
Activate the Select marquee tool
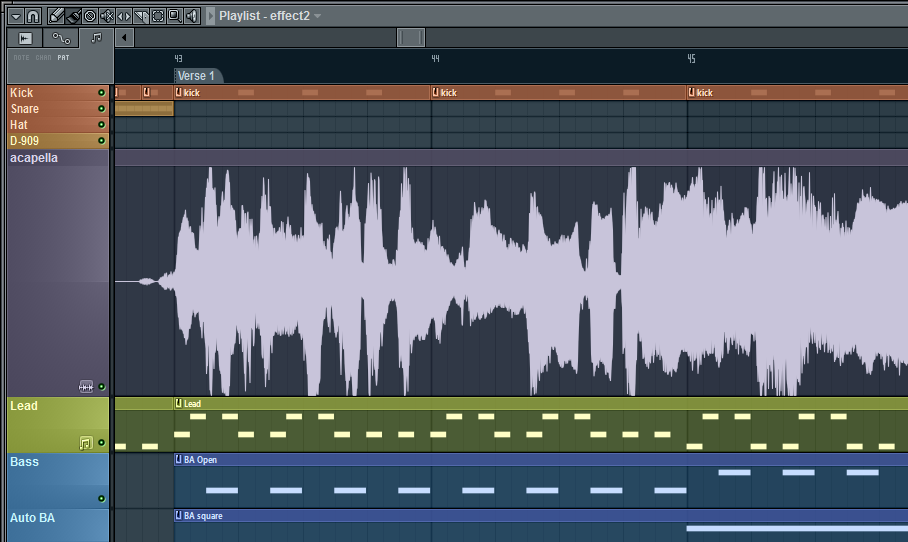(158, 16)
